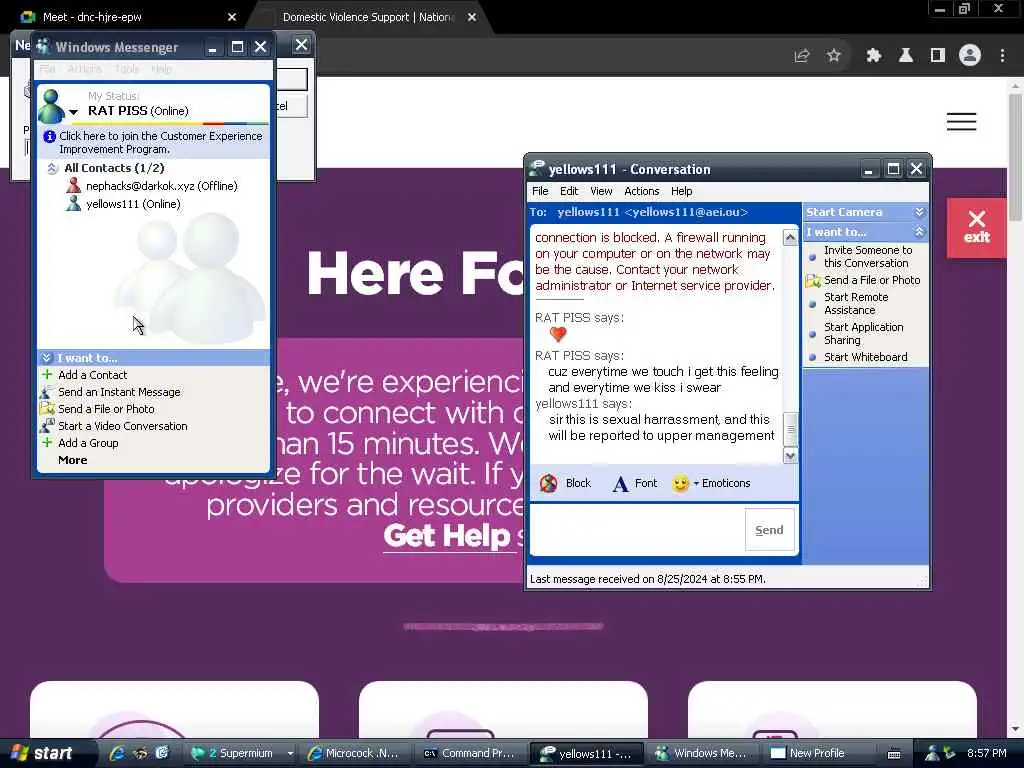Image resolution: width=1024 pixels, height=768 pixels.
Task: Click Add a Contact plus icon
Action: pyautogui.click(x=47, y=375)
